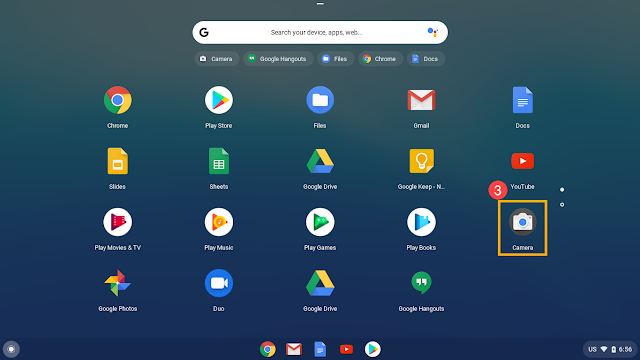Go to the first launcher page dot

coord(562,190)
